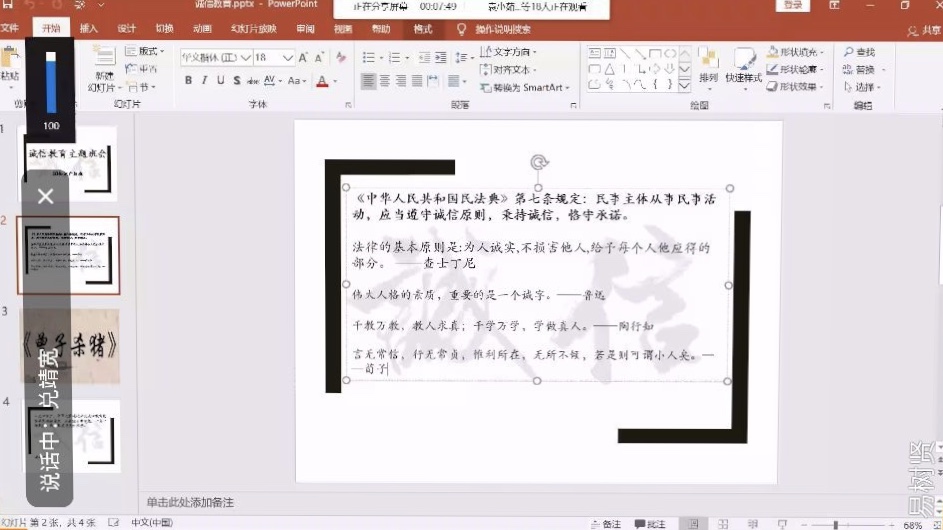Image resolution: width=943 pixels, height=530 pixels.
Task: Click the font color red A icon
Action: 322,81
